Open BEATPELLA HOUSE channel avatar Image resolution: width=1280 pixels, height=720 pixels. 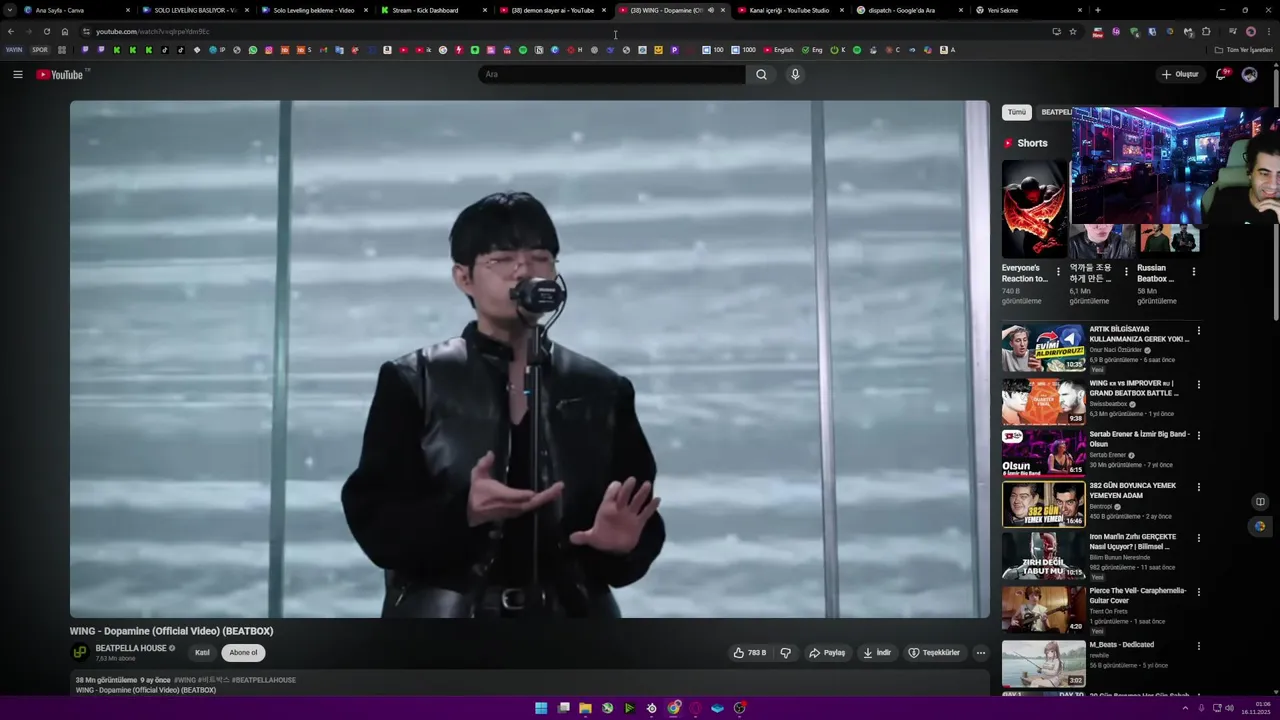[80, 652]
